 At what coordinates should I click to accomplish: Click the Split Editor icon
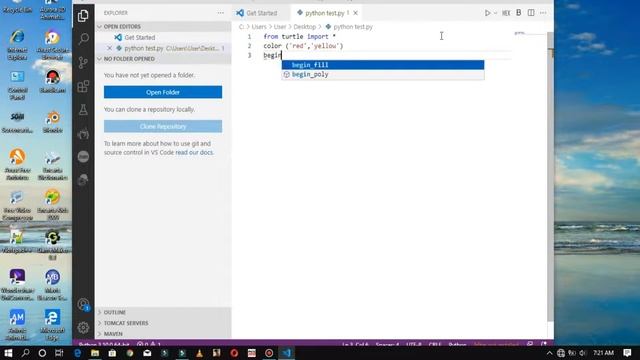(531, 13)
